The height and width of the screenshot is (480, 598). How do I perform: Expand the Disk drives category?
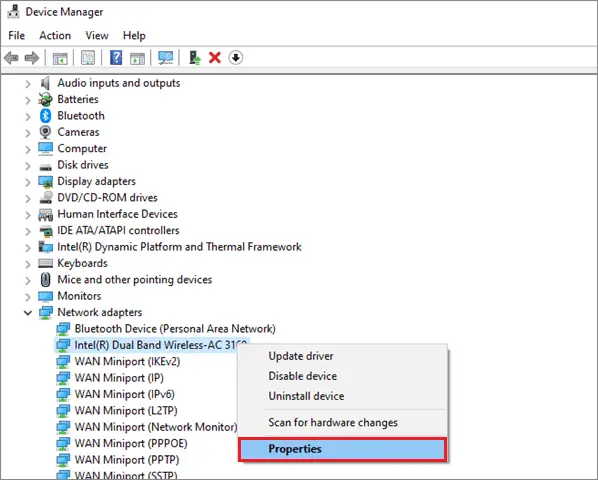[x=27, y=165]
